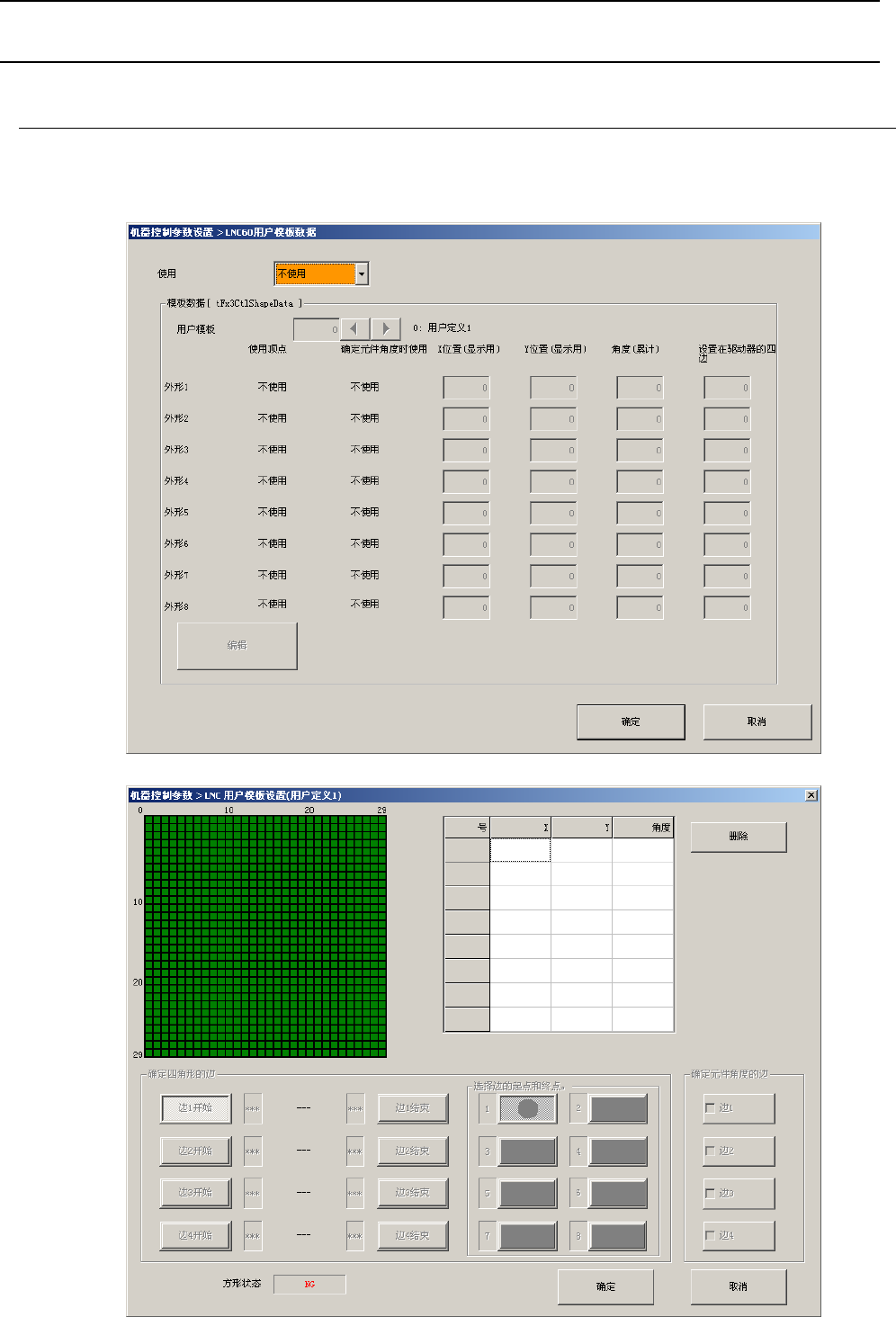Click the 0: 用户定义1 label
This screenshot has height=1317, width=896.
pyautogui.click(x=442, y=328)
